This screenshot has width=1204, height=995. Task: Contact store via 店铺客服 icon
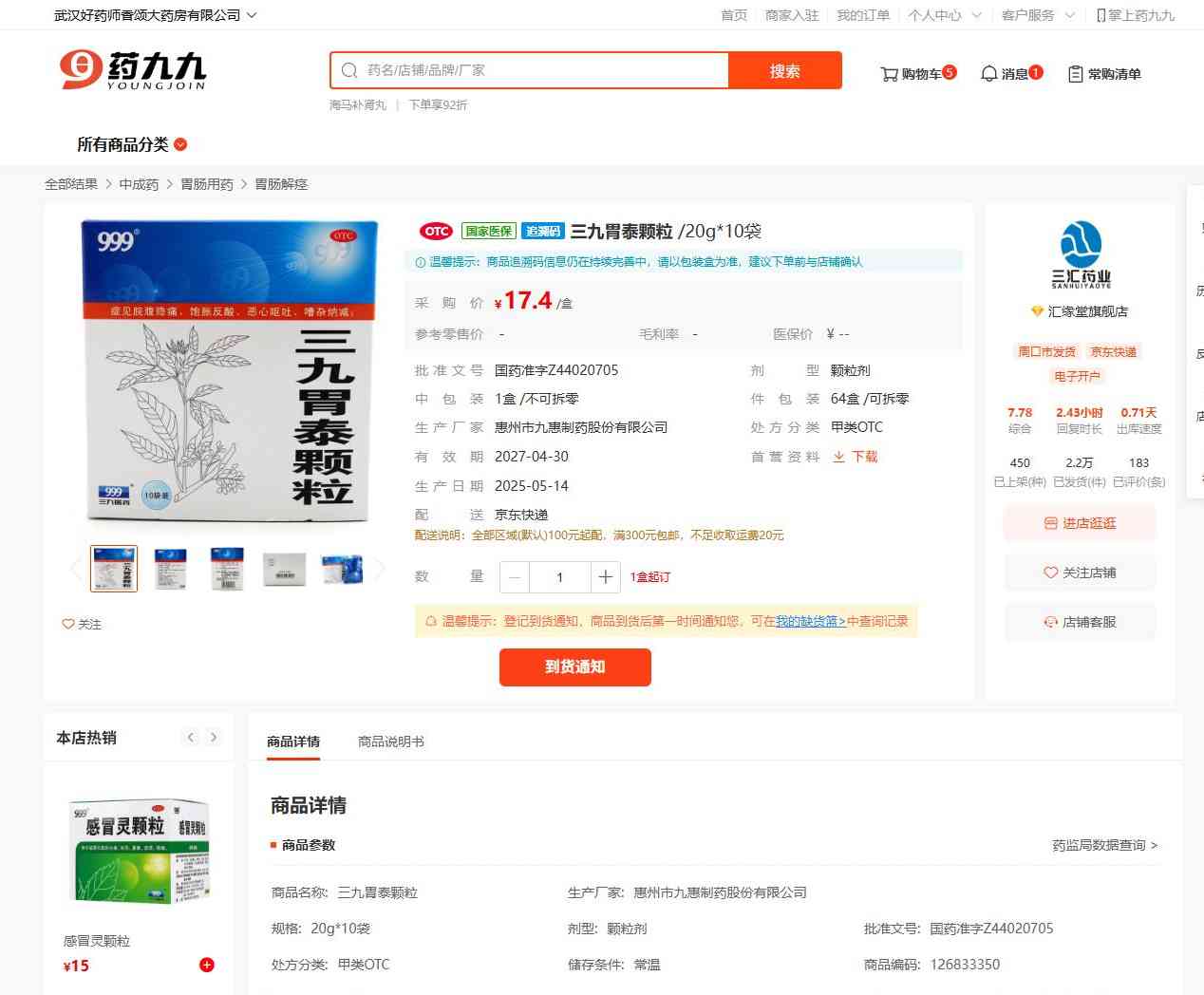(1050, 622)
